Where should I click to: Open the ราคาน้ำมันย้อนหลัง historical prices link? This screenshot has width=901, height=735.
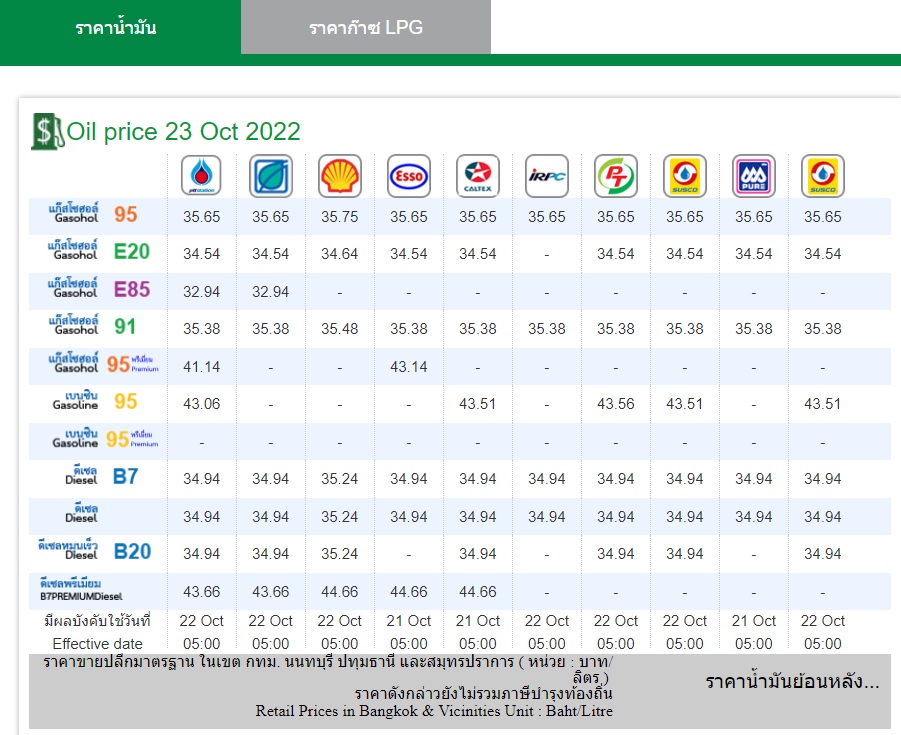[x=792, y=682]
